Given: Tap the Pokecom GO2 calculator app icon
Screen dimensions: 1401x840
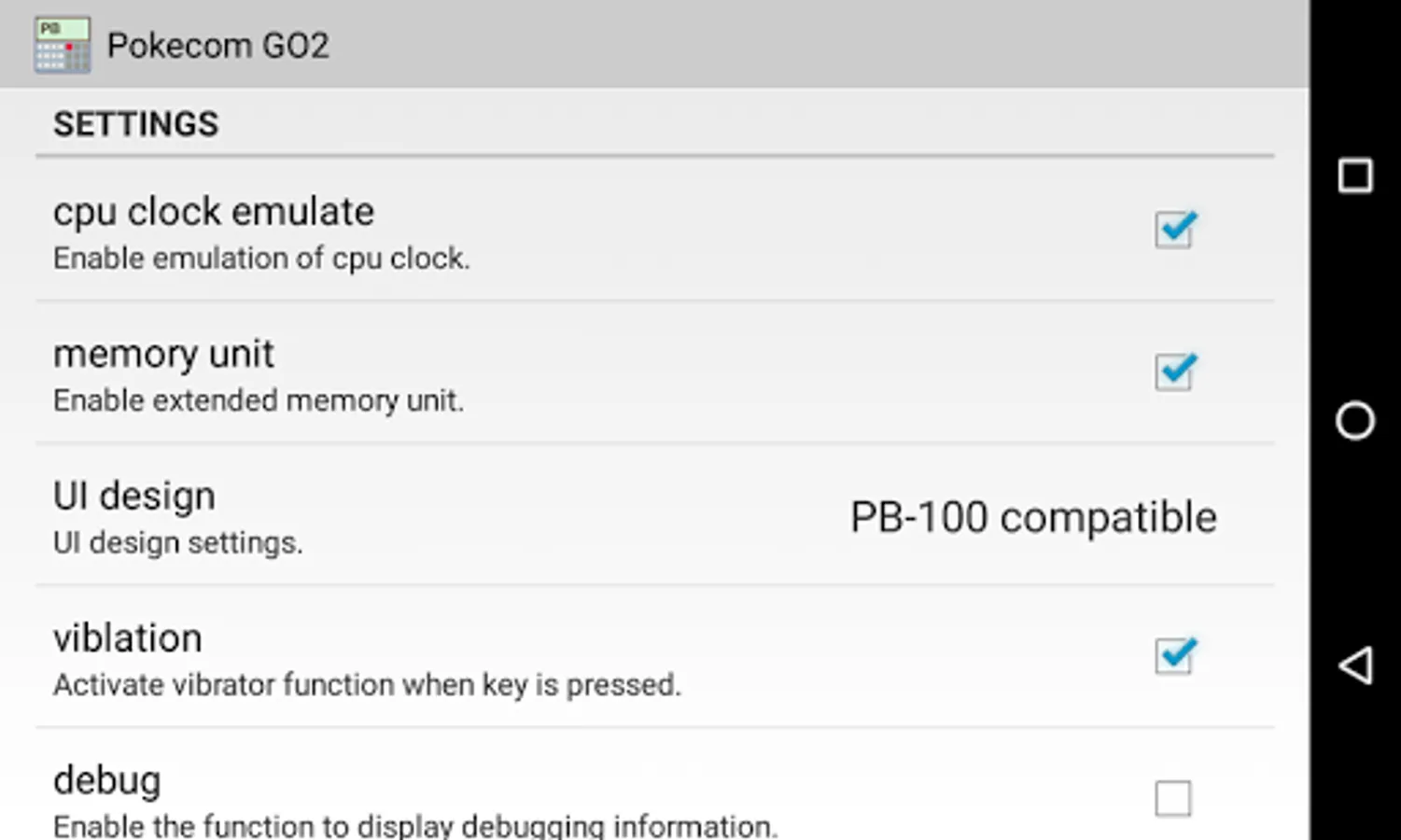Looking at the screenshot, I should click(63, 45).
